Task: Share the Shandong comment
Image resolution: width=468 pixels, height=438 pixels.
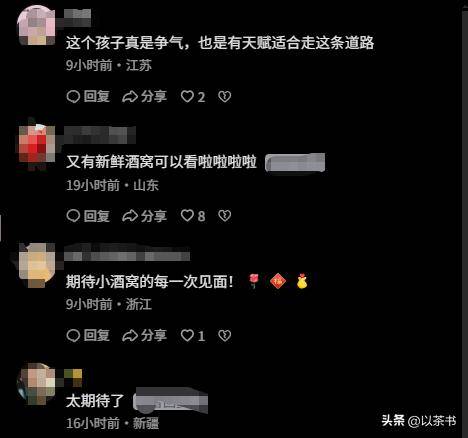Action: [144, 216]
